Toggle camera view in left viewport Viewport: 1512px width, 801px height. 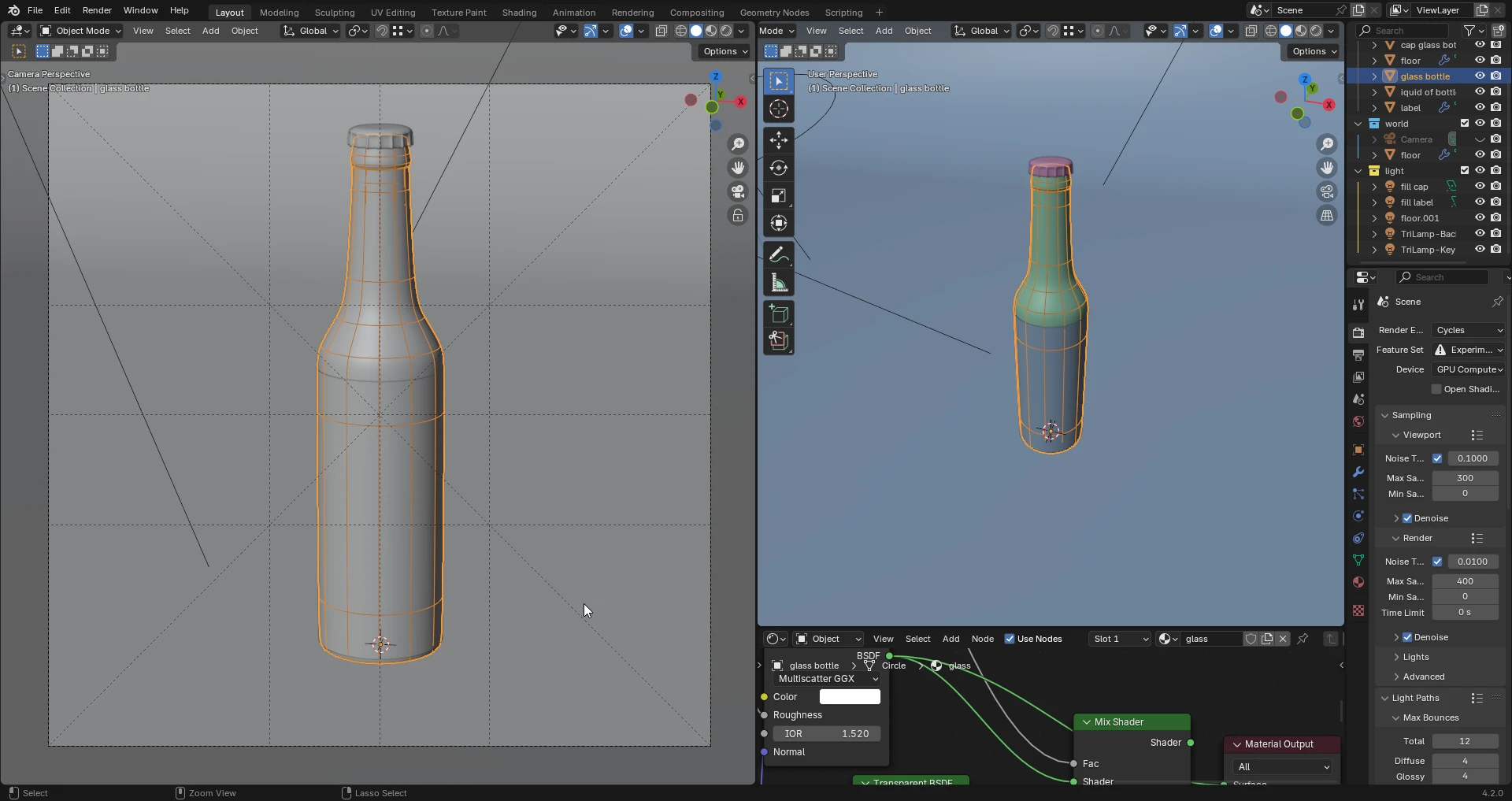point(737,191)
